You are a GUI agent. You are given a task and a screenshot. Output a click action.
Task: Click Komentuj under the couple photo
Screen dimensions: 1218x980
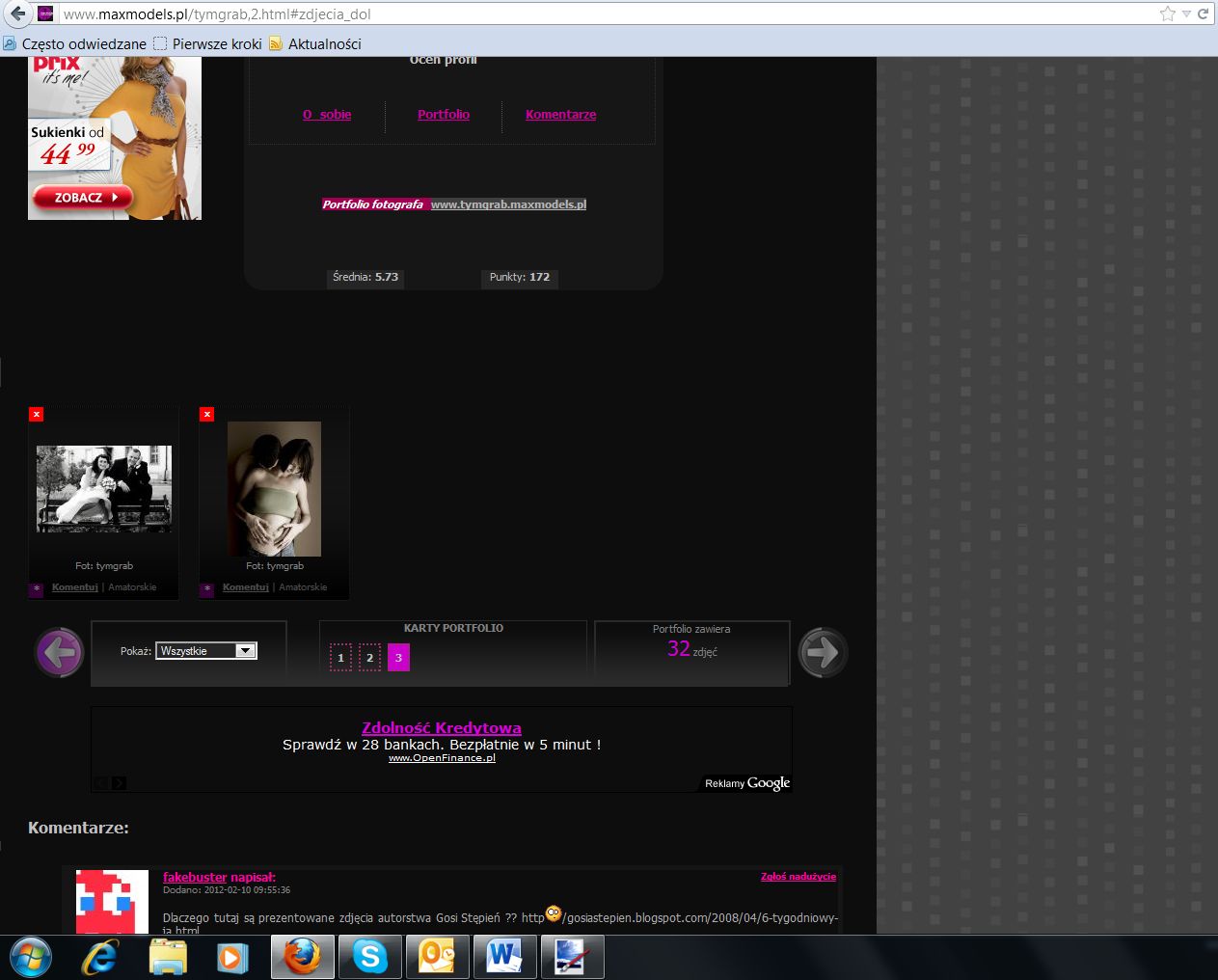click(x=246, y=587)
